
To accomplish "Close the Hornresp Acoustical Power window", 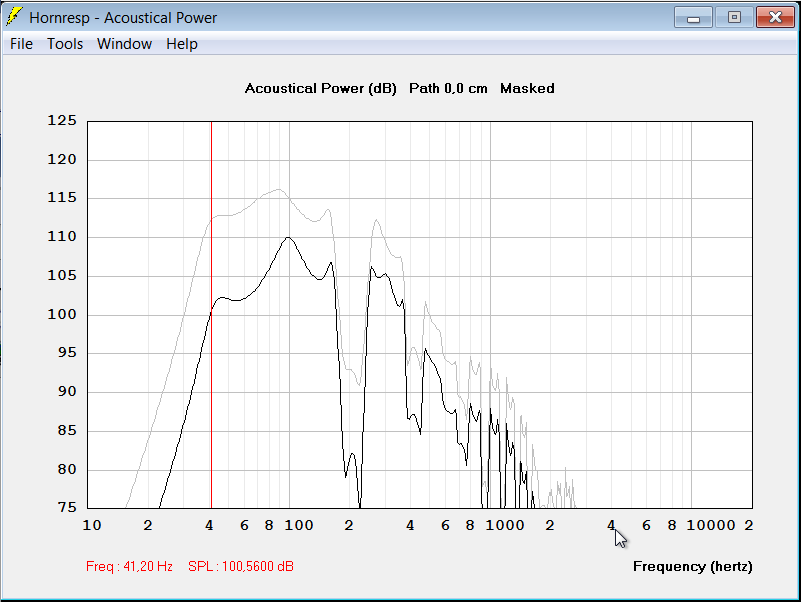I will [x=775, y=17].
